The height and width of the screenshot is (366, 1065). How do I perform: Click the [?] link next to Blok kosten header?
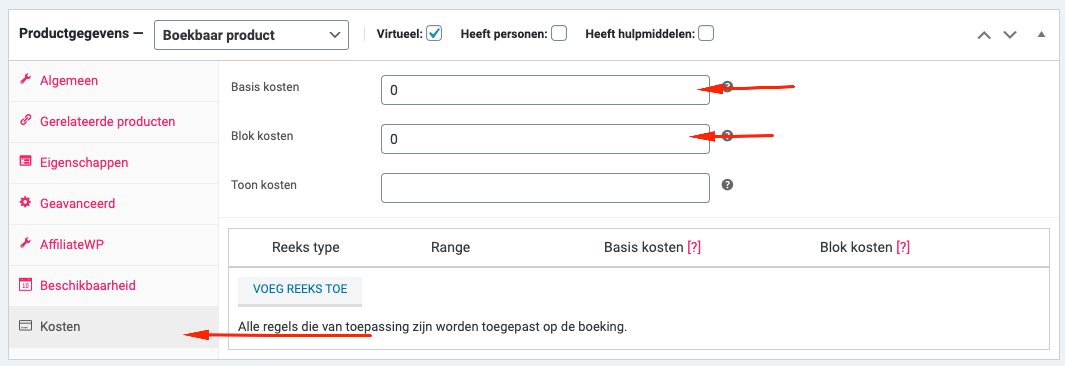click(x=903, y=248)
